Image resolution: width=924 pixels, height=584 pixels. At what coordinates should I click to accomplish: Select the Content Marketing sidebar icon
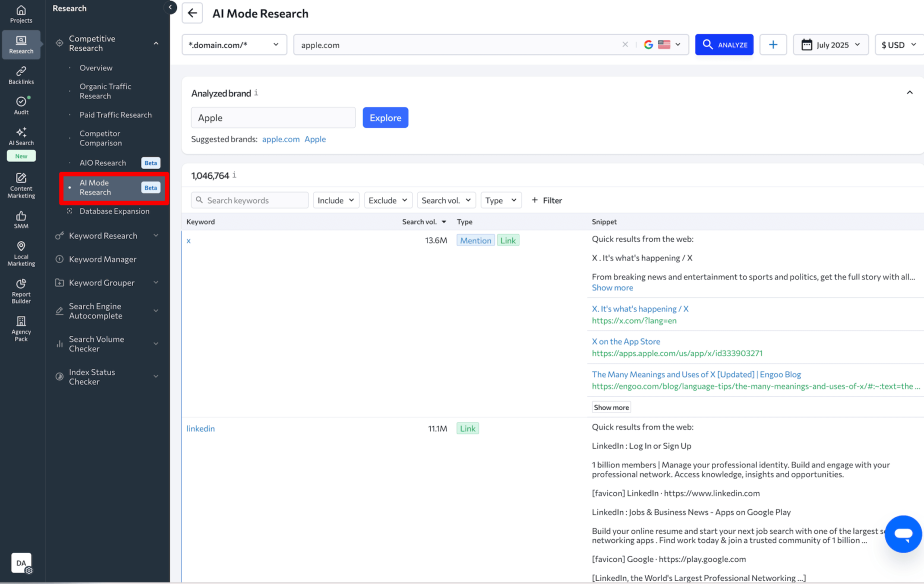click(20, 183)
